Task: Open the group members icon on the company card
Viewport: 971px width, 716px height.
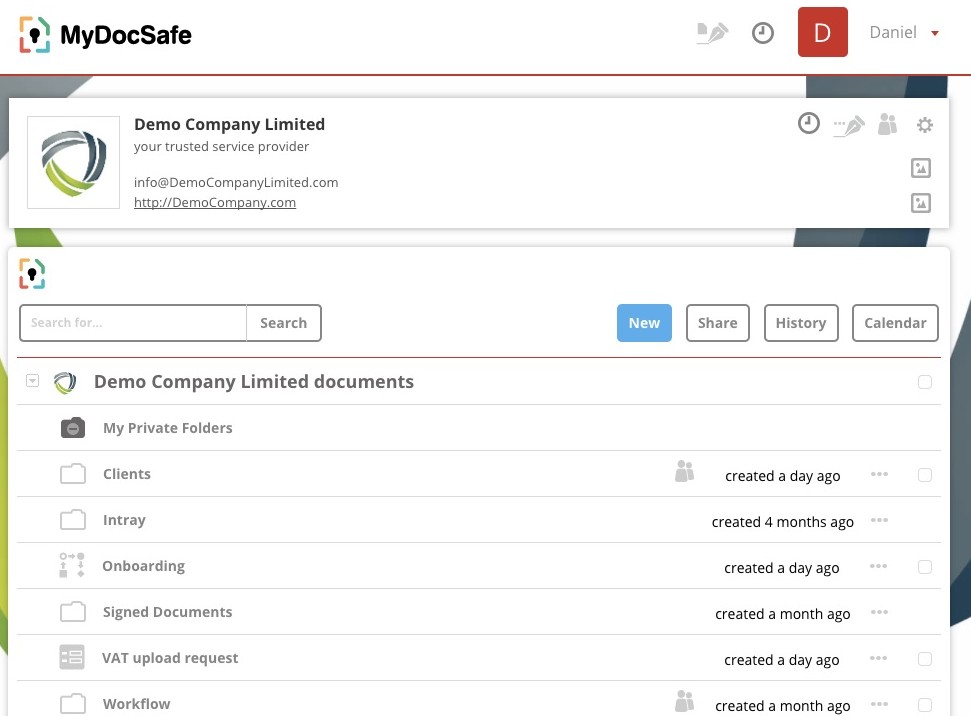Action: (x=887, y=124)
